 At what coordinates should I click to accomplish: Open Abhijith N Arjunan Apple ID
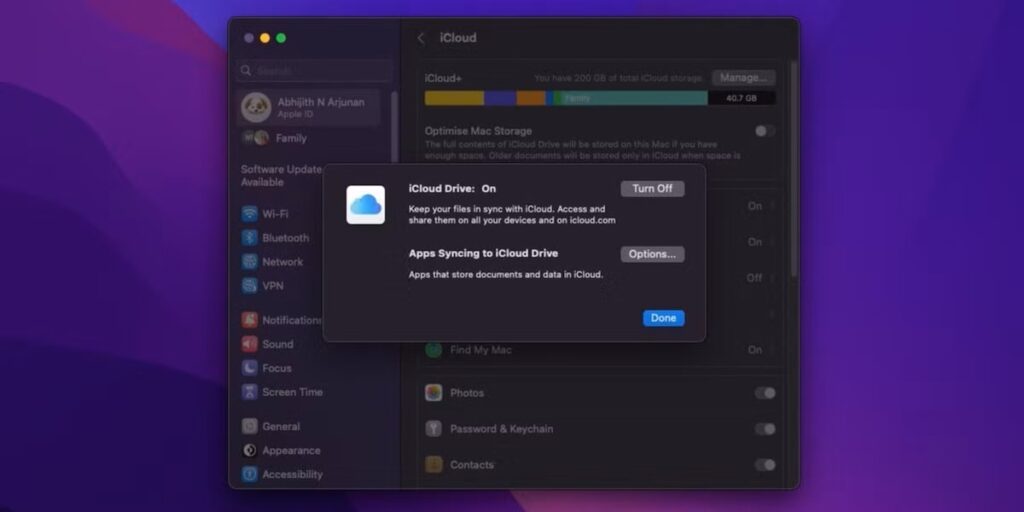click(308, 108)
